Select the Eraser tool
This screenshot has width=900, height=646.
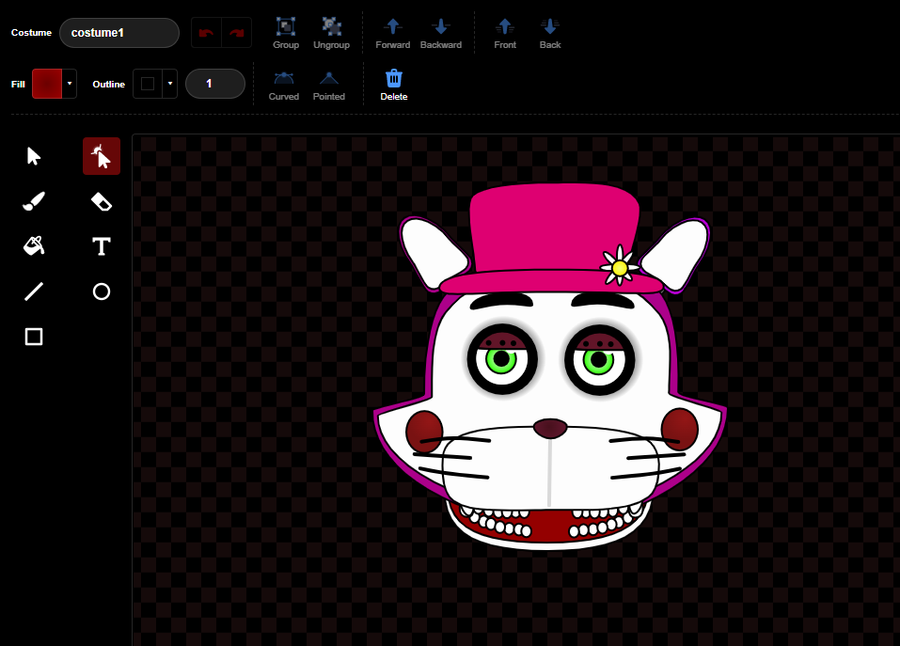[x=102, y=202]
